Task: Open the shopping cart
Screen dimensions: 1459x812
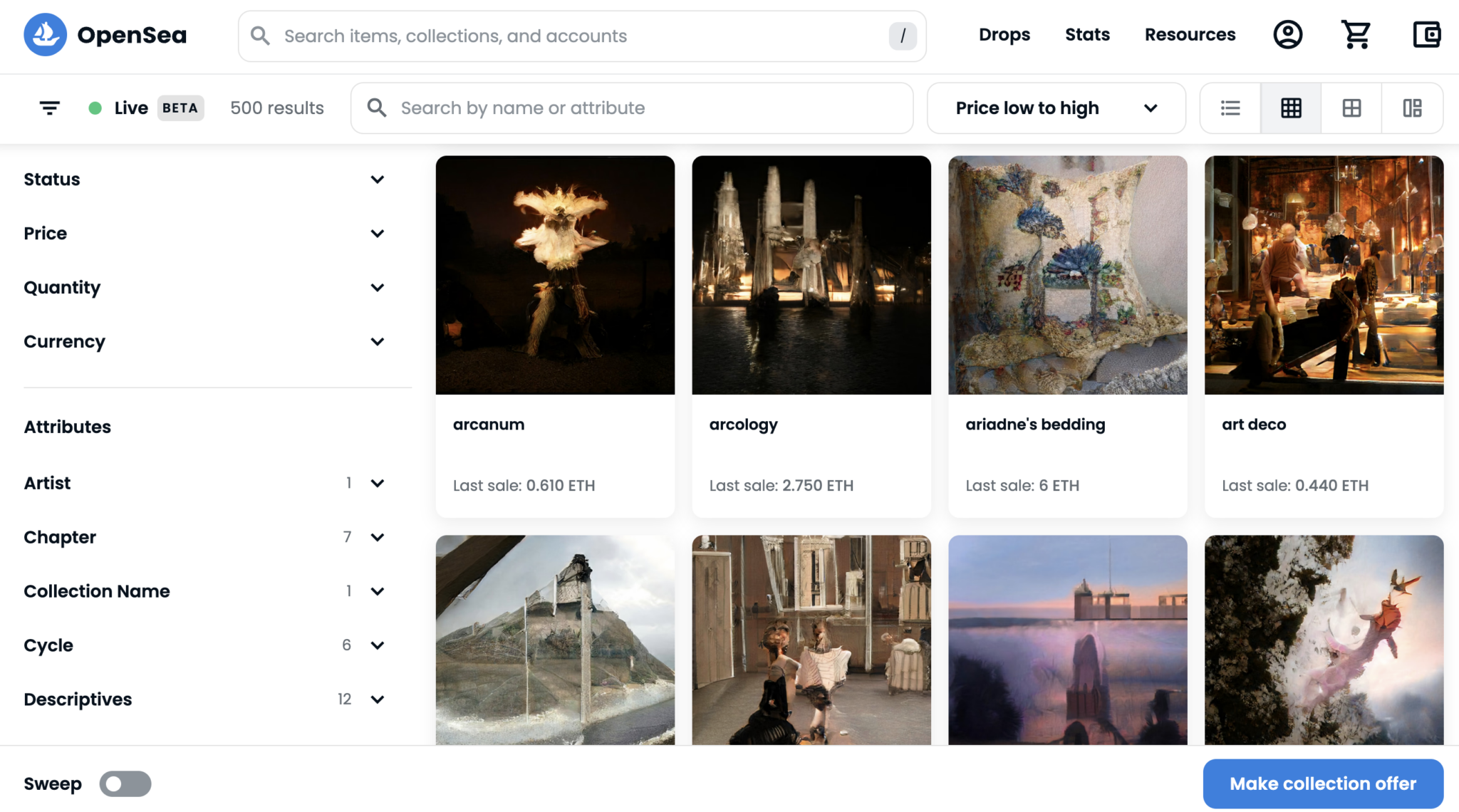Action: pos(1356,34)
